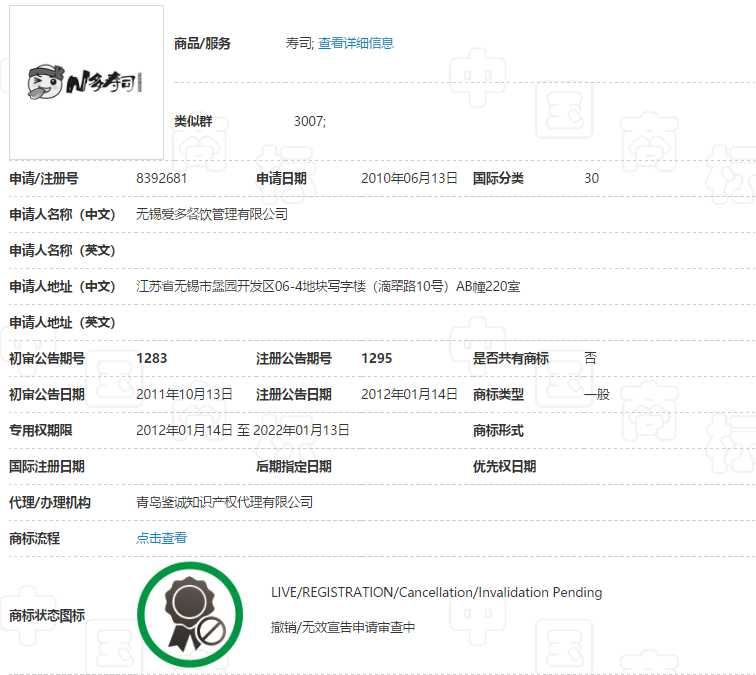
Task: Select preliminary announcement issue number 1283
Action: coord(152,358)
